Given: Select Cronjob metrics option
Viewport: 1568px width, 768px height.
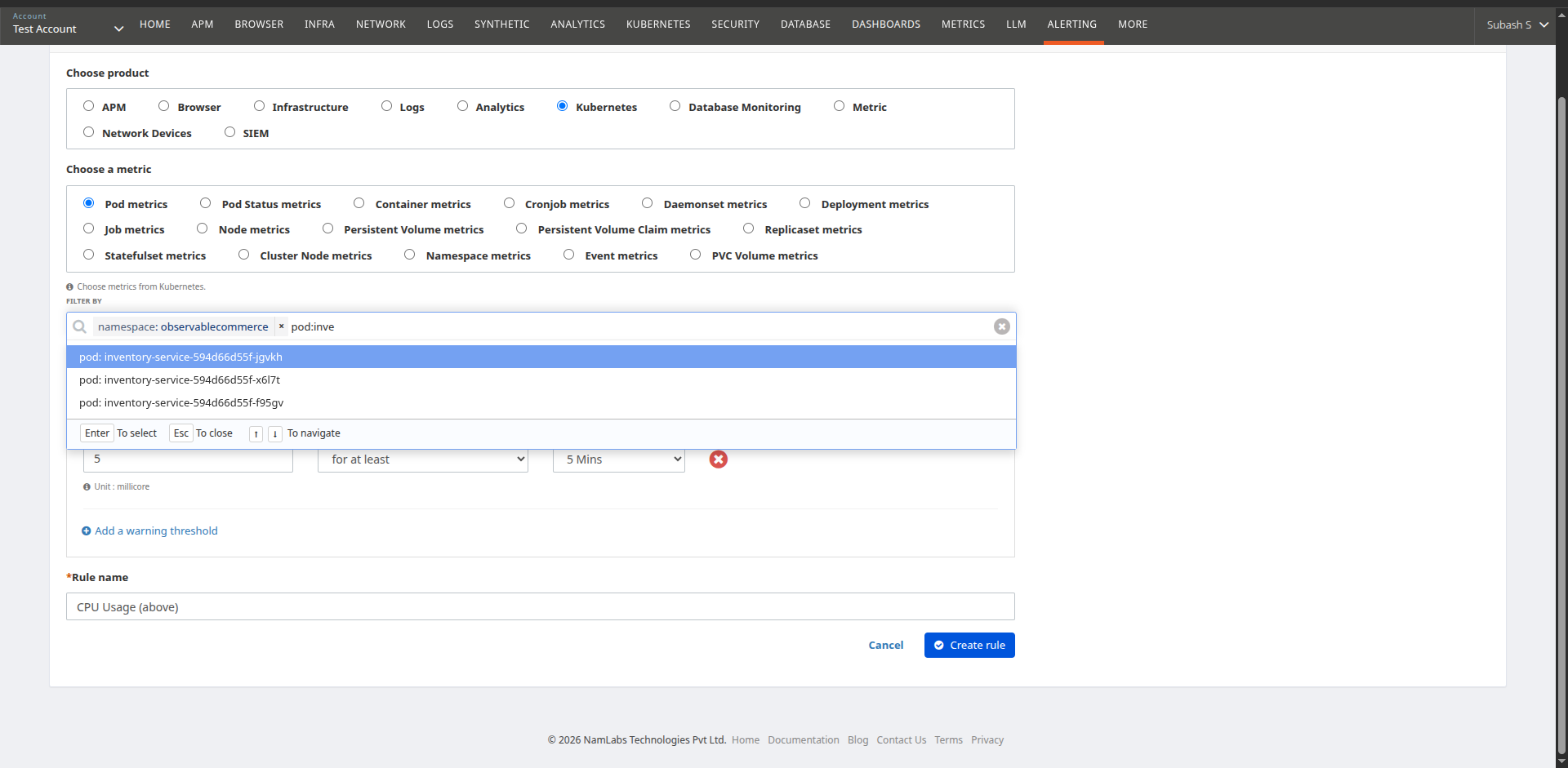Looking at the screenshot, I should [509, 203].
